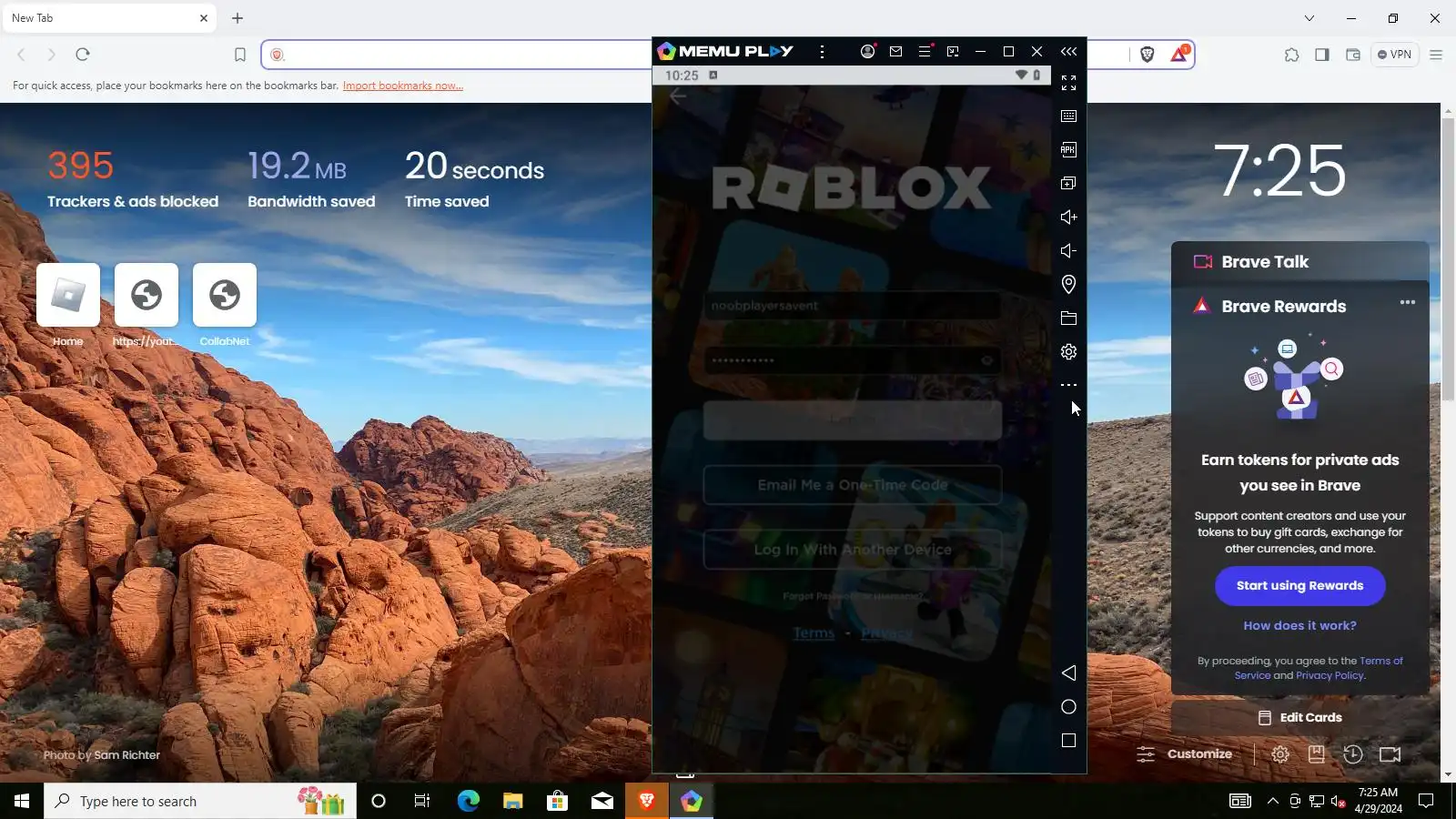Viewport: 1456px width, 819px height.
Task: Expand the Brave tab search dropdown
Action: pos(1309,18)
